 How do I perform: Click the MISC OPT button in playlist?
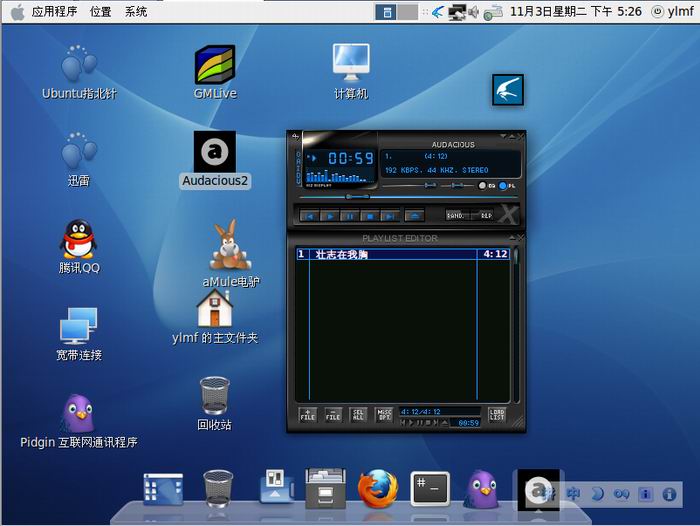(x=384, y=415)
